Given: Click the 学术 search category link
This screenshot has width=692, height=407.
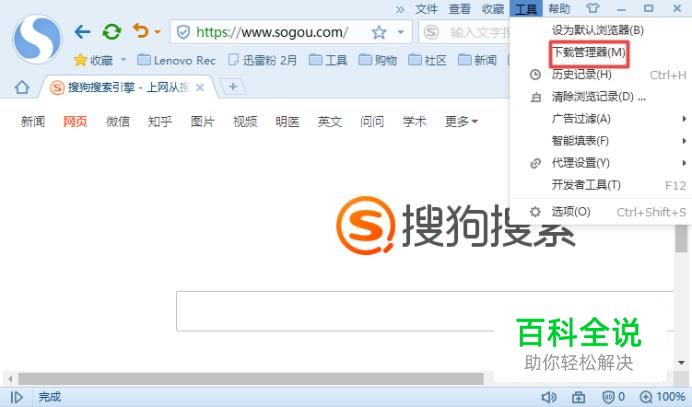Looking at the screenshot, I should [414, 121].
